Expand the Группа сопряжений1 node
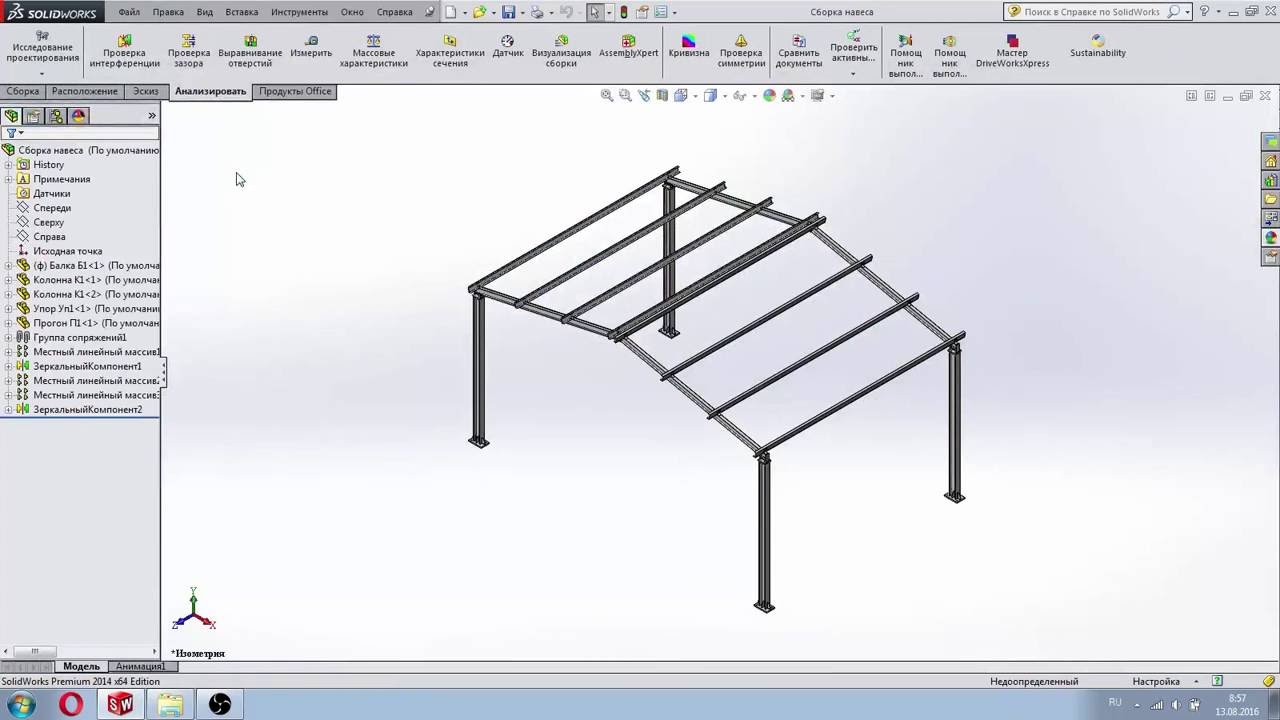This screenshot has height=720, width=1280. click(x=8, y=338)
